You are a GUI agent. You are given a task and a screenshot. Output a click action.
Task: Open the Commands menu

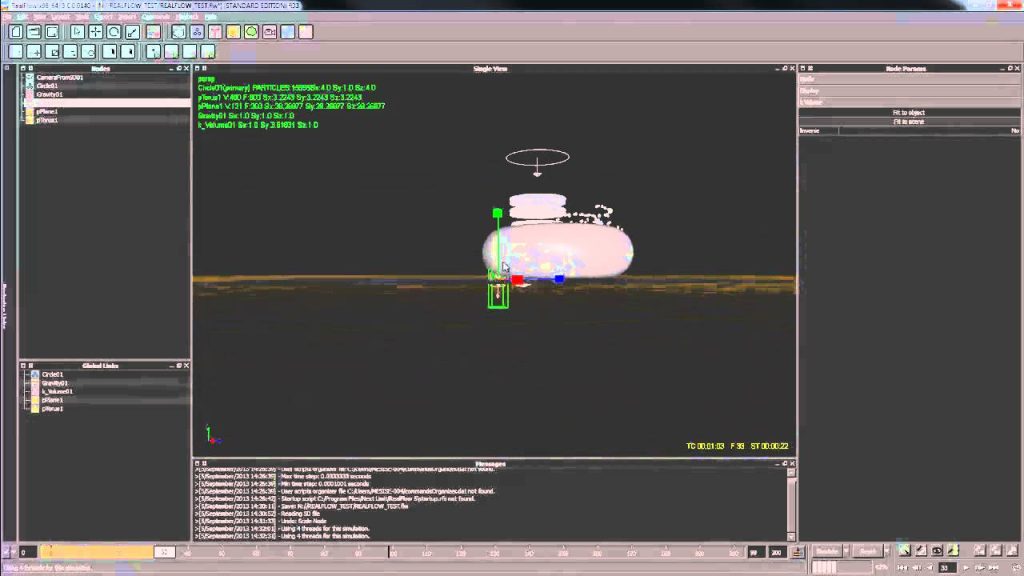click(x=155, y=16)
